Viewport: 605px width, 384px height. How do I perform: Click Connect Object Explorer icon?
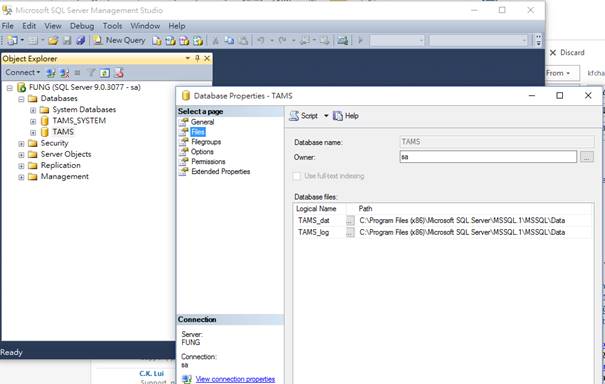pos(51,73)
